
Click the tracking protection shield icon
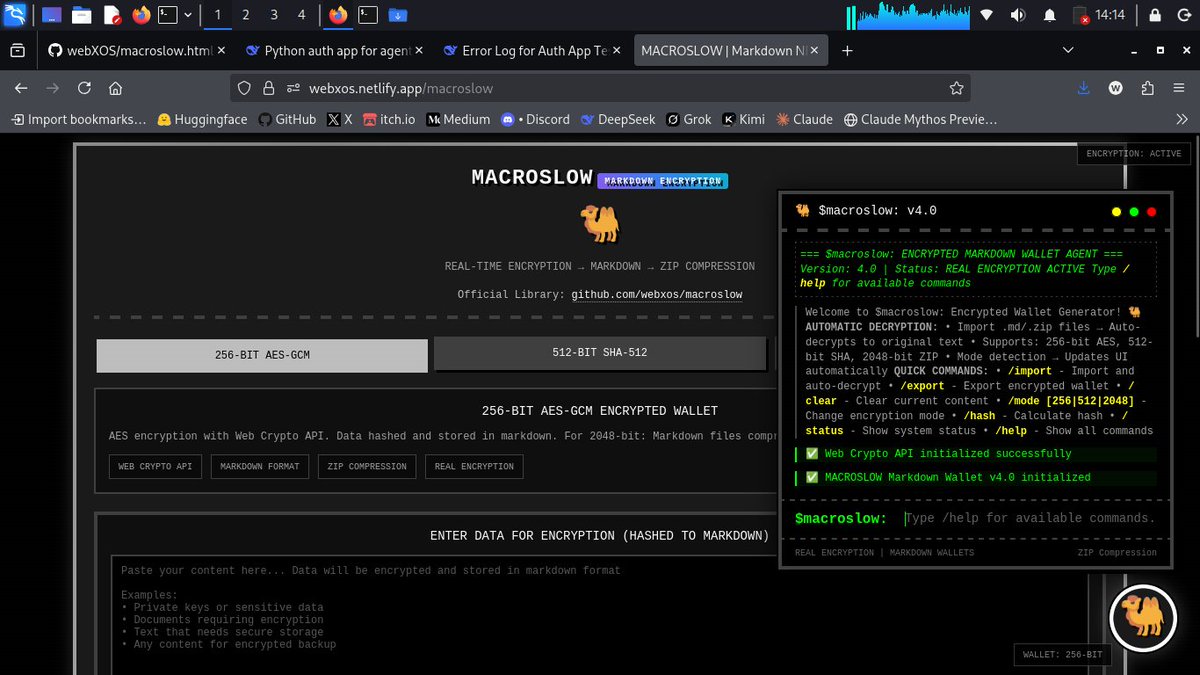click(x=245, y=88)
